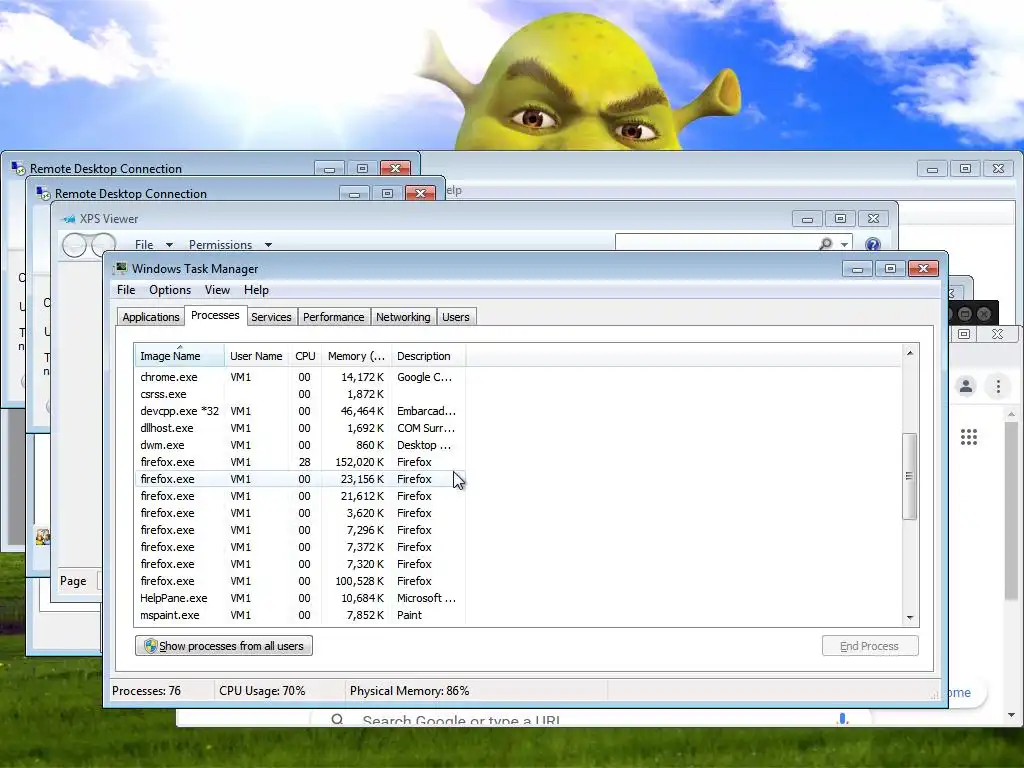
Task: Select the mspaint.exe process row
Action: 300,615
